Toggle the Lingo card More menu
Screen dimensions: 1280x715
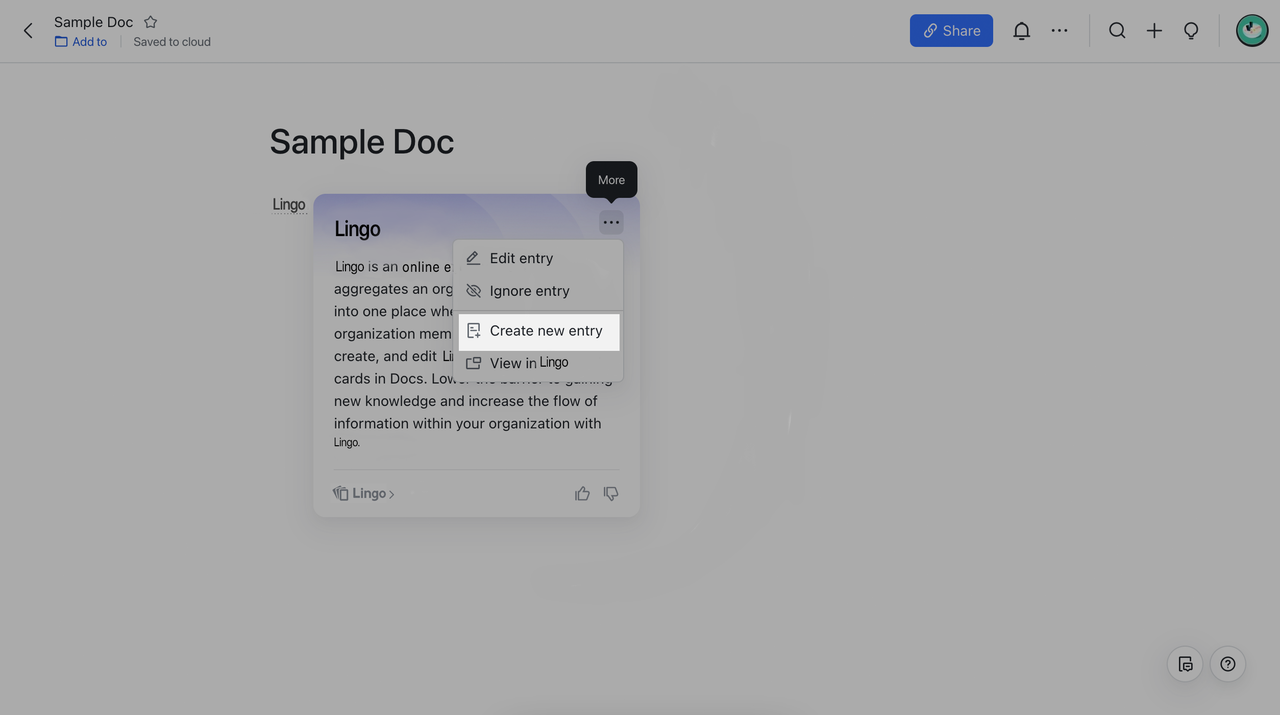click(x=611, y=222)
